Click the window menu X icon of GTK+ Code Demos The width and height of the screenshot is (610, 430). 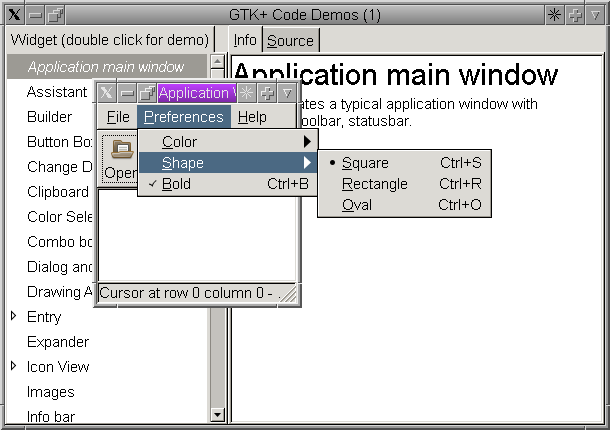tap(15, 15)
